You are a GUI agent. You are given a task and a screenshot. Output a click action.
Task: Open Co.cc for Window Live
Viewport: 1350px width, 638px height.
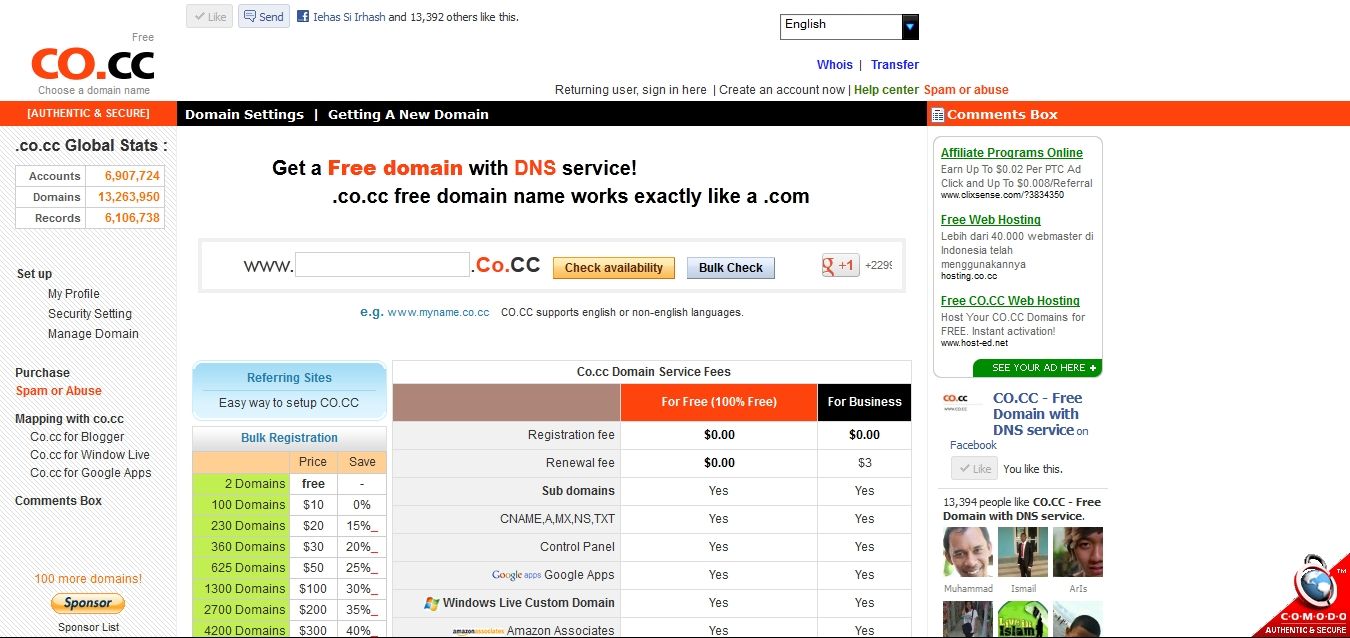point(90,455)
